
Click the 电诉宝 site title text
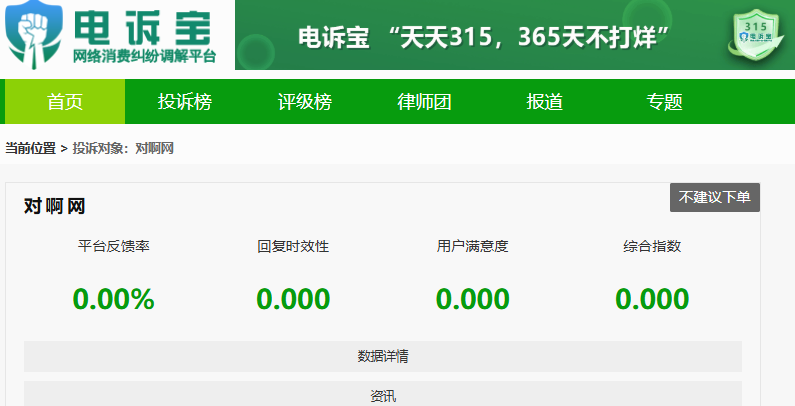pyautogui.click(x=142, y=27)
